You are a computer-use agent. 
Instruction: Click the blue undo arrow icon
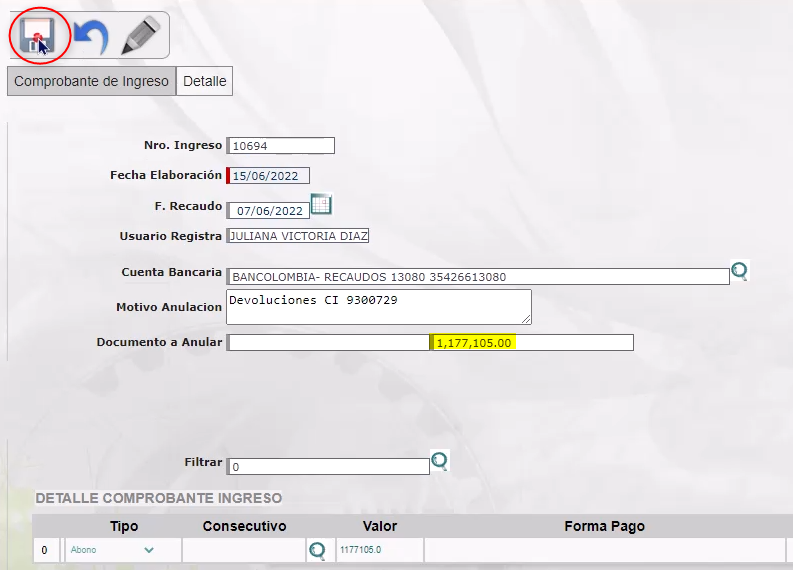click(90, 37)
